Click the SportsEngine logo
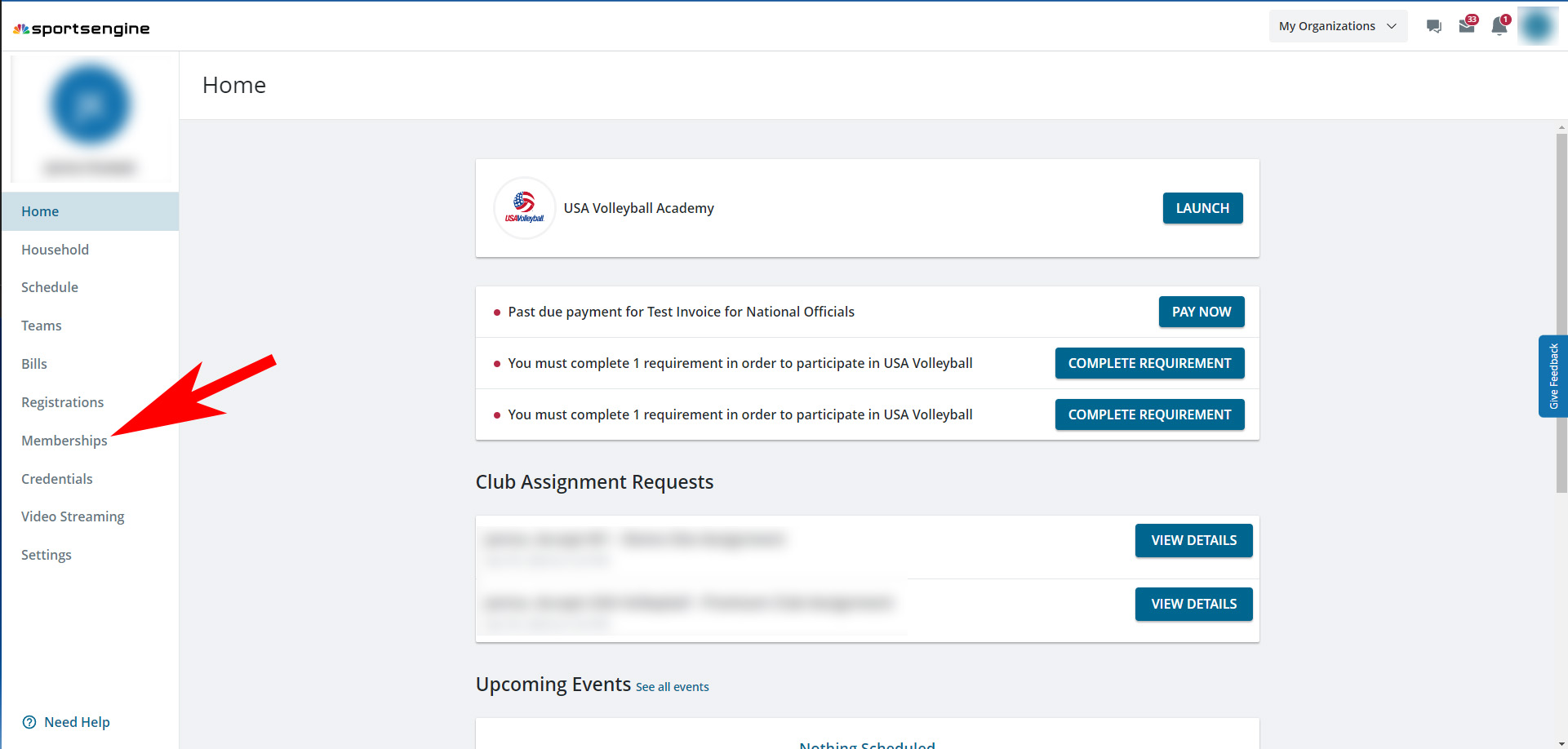 [x=82, y=29]
